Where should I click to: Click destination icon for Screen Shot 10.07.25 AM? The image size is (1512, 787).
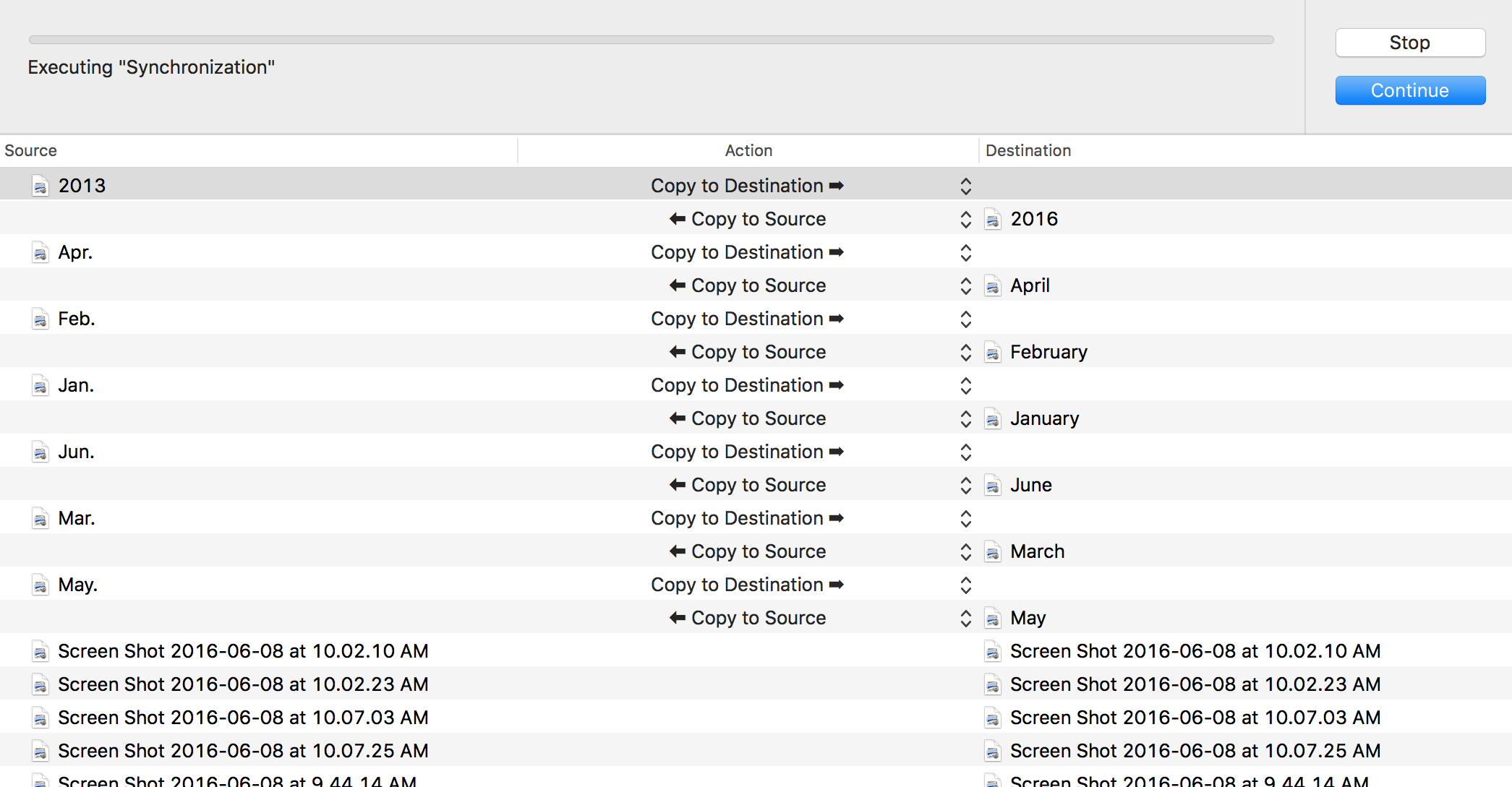tap(993, 751)
